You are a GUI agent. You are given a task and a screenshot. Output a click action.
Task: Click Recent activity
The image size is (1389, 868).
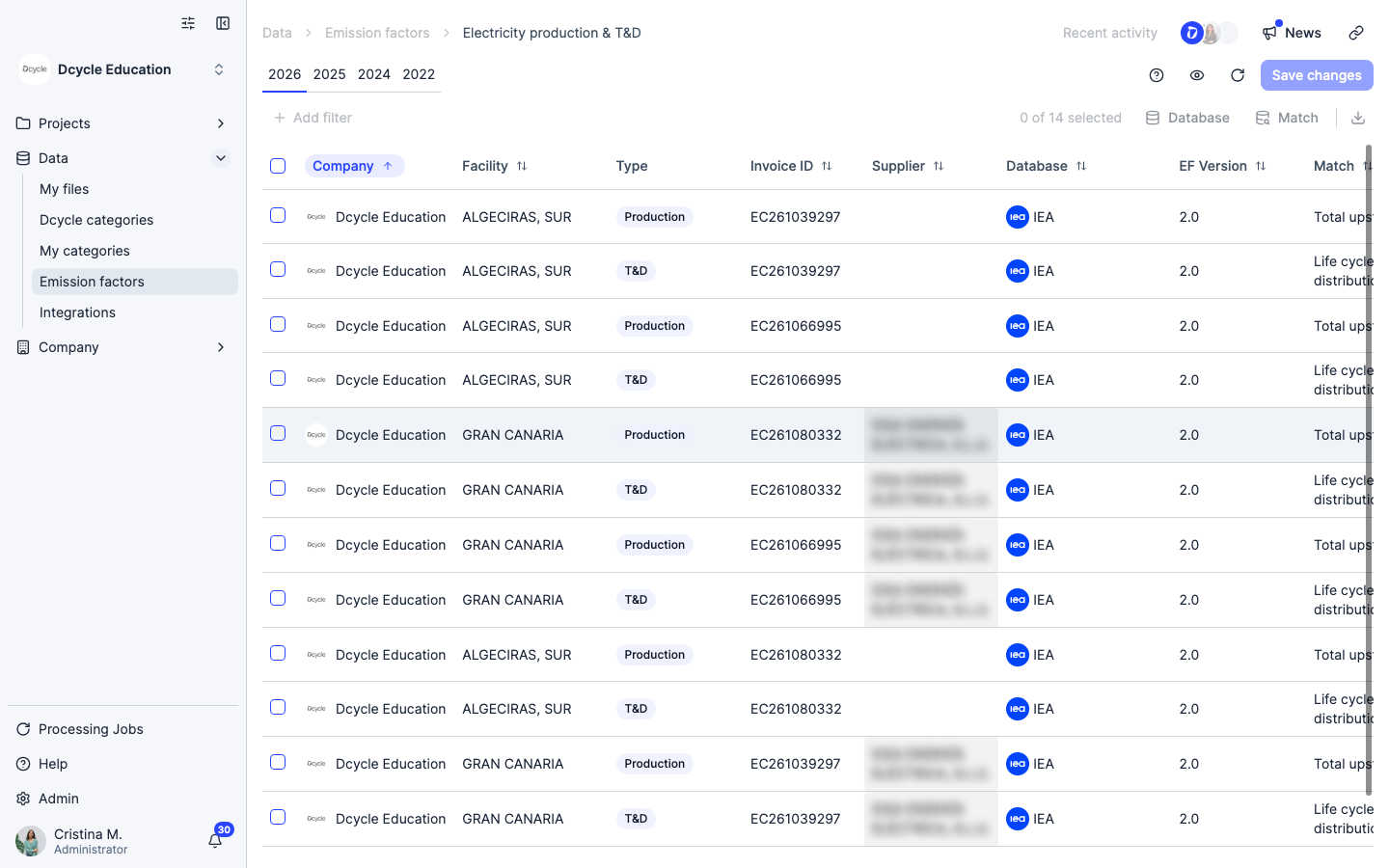tap(1110, 33)
